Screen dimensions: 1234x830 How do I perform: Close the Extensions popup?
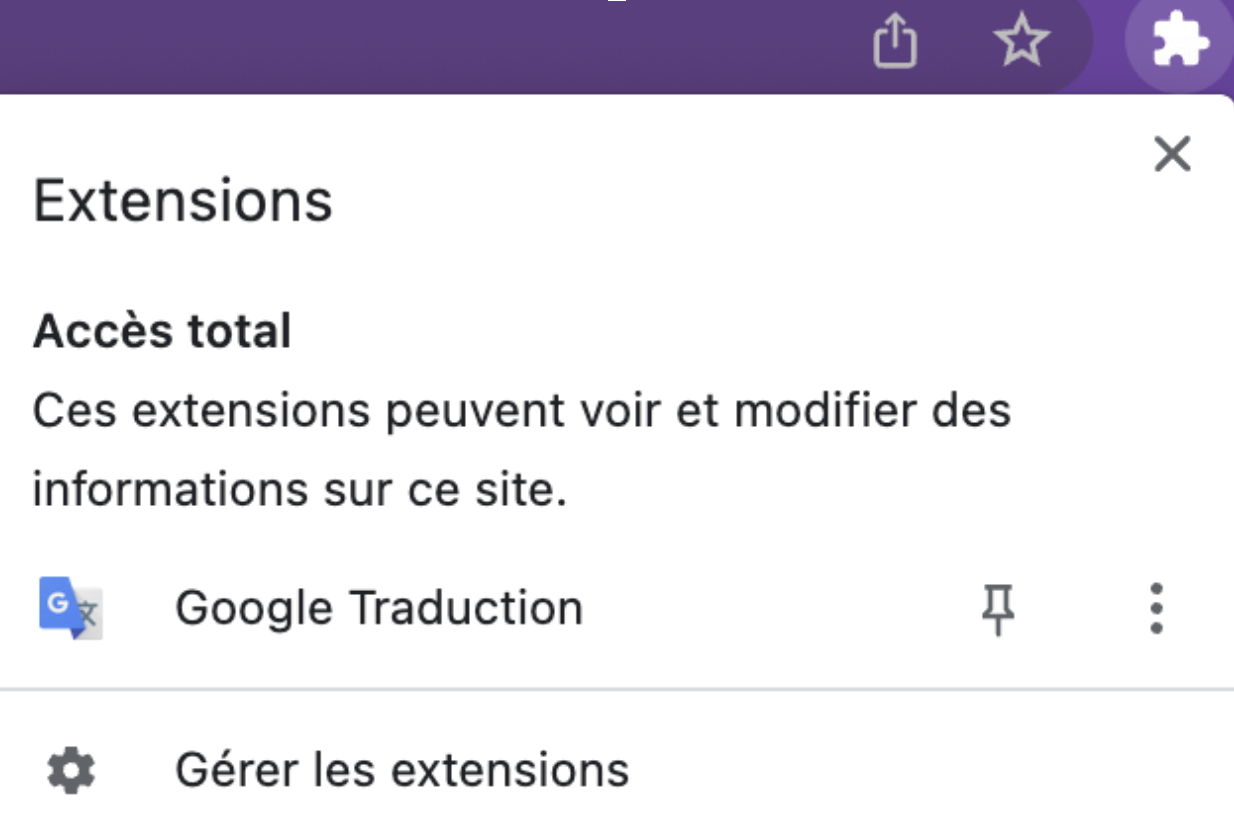tap(1172, 155)
